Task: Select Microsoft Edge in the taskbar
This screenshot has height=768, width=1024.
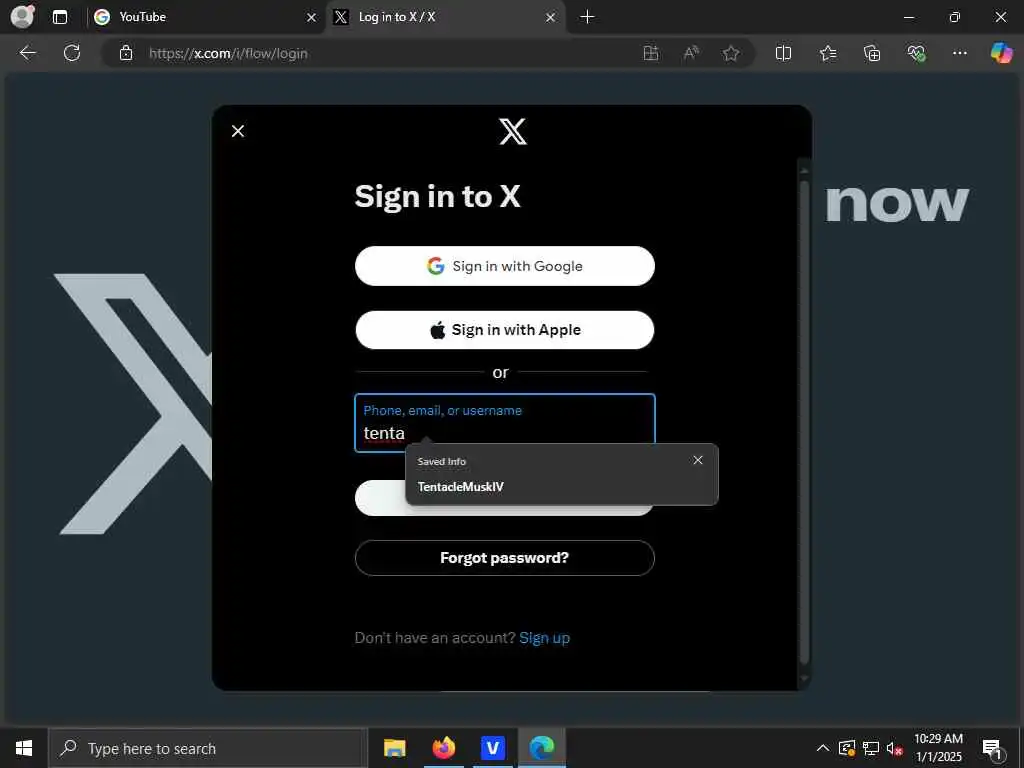Action: 541,748
